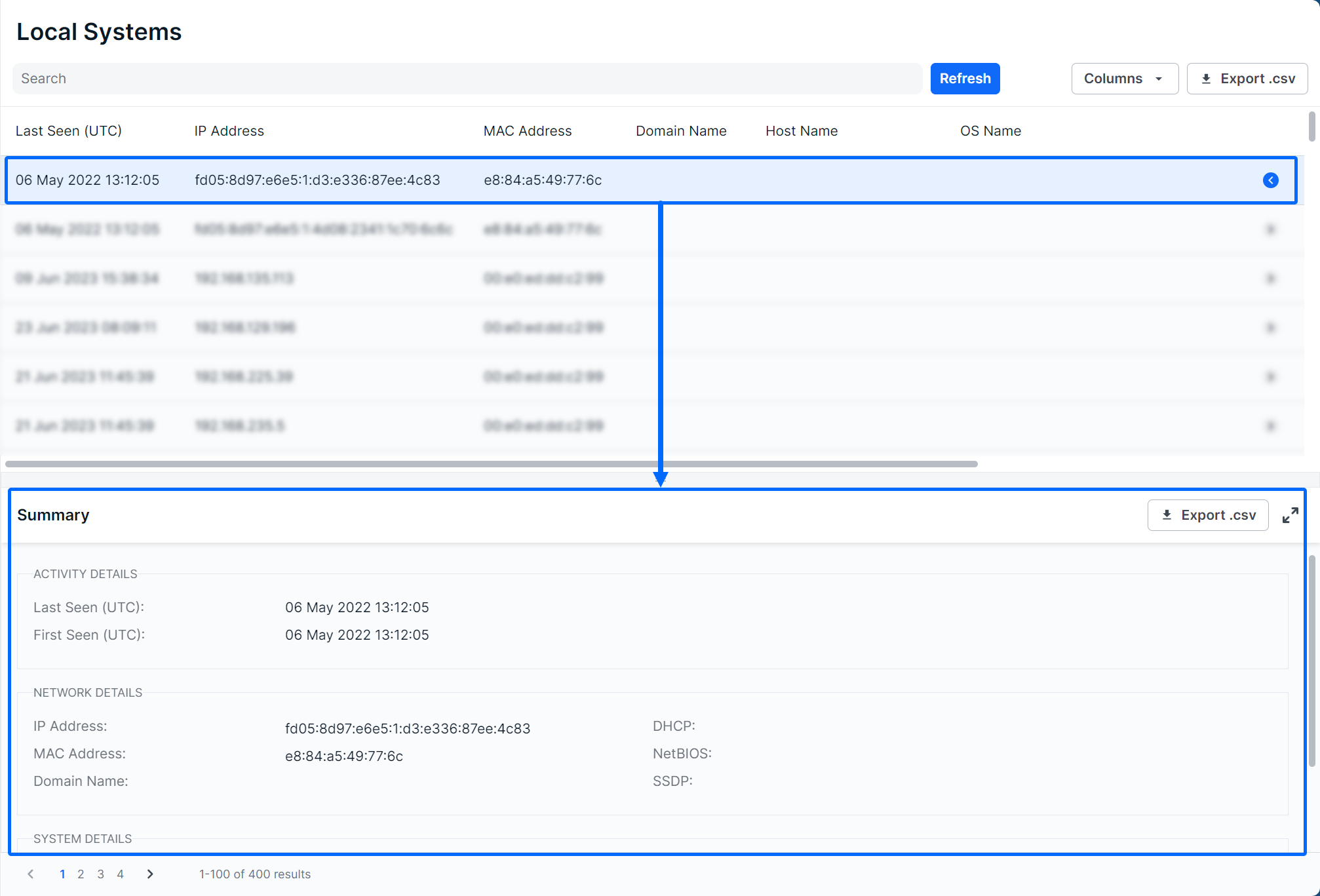
Task: Sort by IP Address column header
Action: [x=229, y=131]
